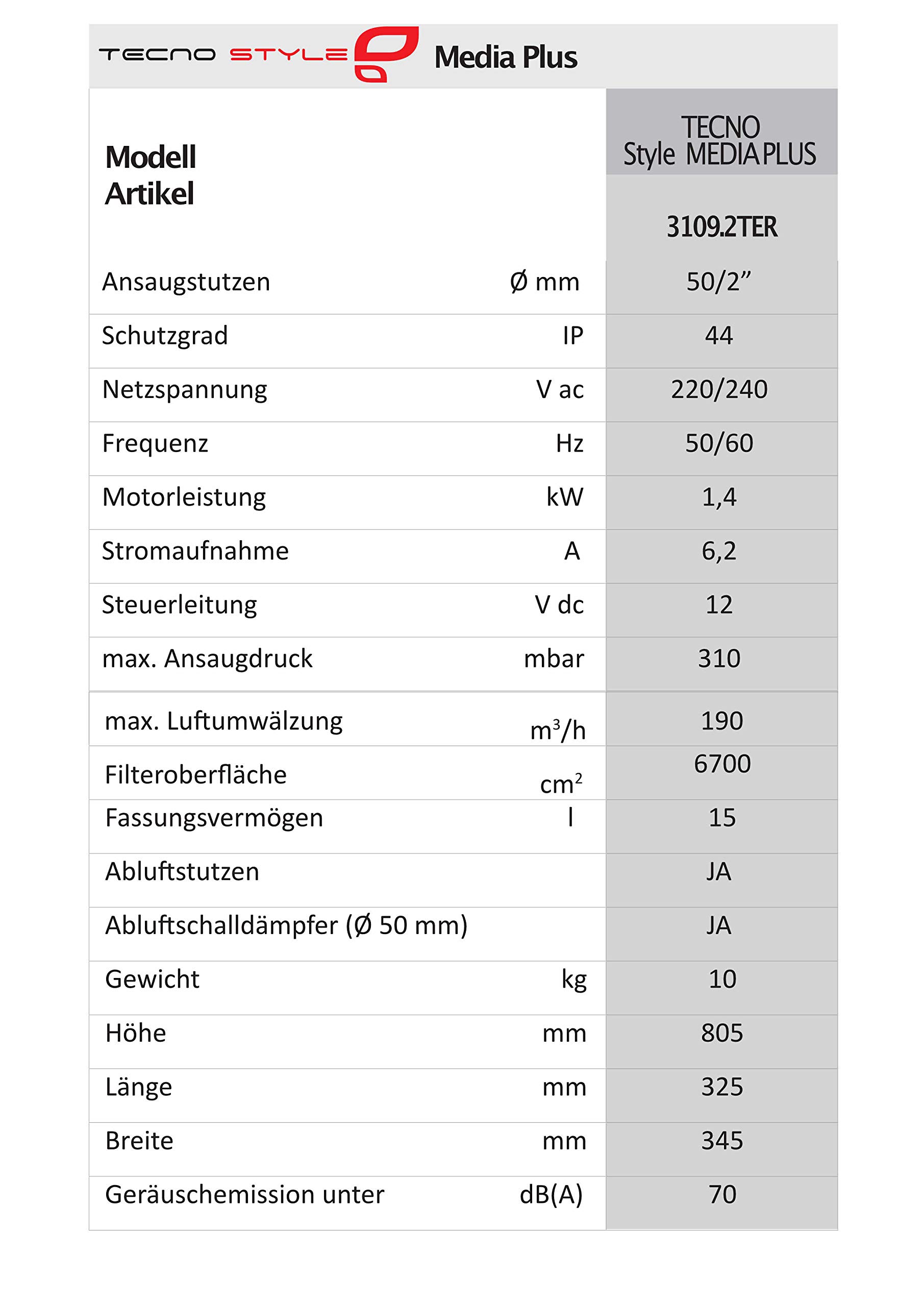Viewport: 924px width, 1306px height.
Task: Select the Filteroberfläche value 6700
Action: pos(722,763)
